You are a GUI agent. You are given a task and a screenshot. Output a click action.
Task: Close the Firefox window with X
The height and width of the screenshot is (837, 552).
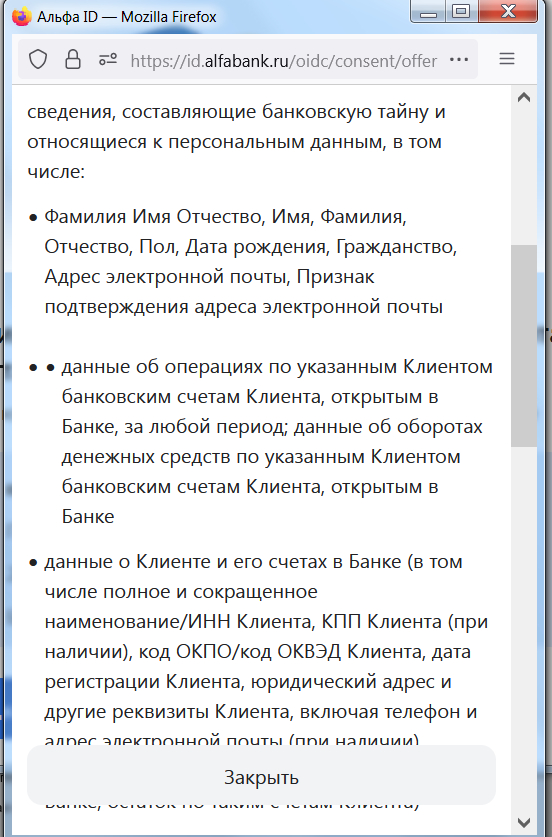click(x=508, y=12)
